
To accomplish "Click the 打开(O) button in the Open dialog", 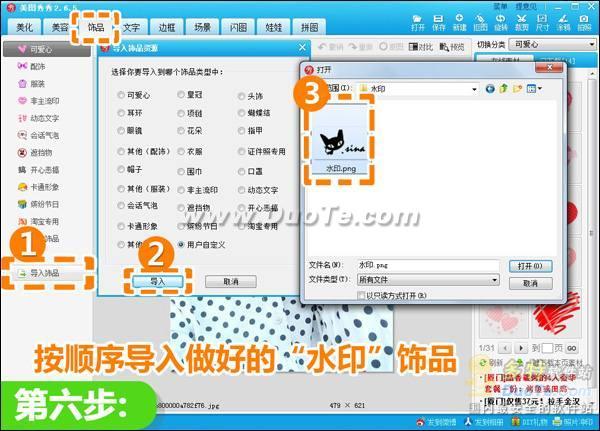I will coord(530,266).
